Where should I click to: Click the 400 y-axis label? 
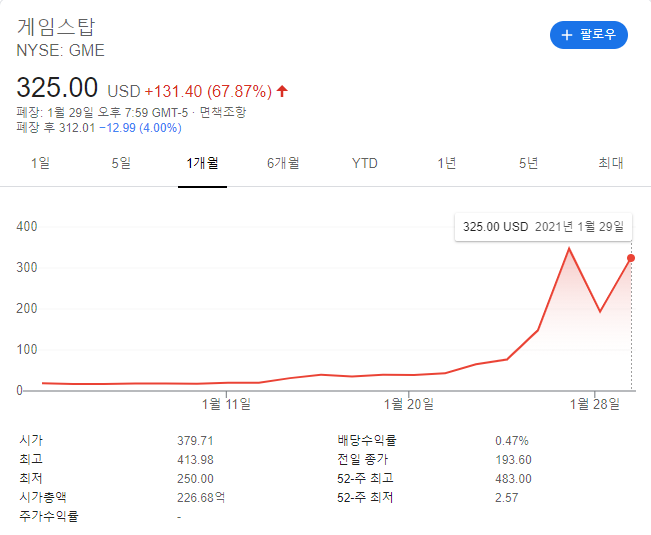click(x=27, y=227)
